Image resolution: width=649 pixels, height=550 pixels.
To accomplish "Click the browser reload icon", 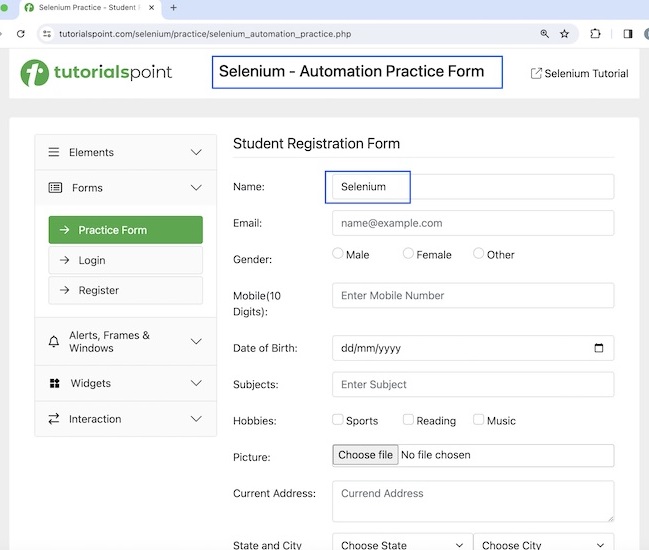I will 20,34.
